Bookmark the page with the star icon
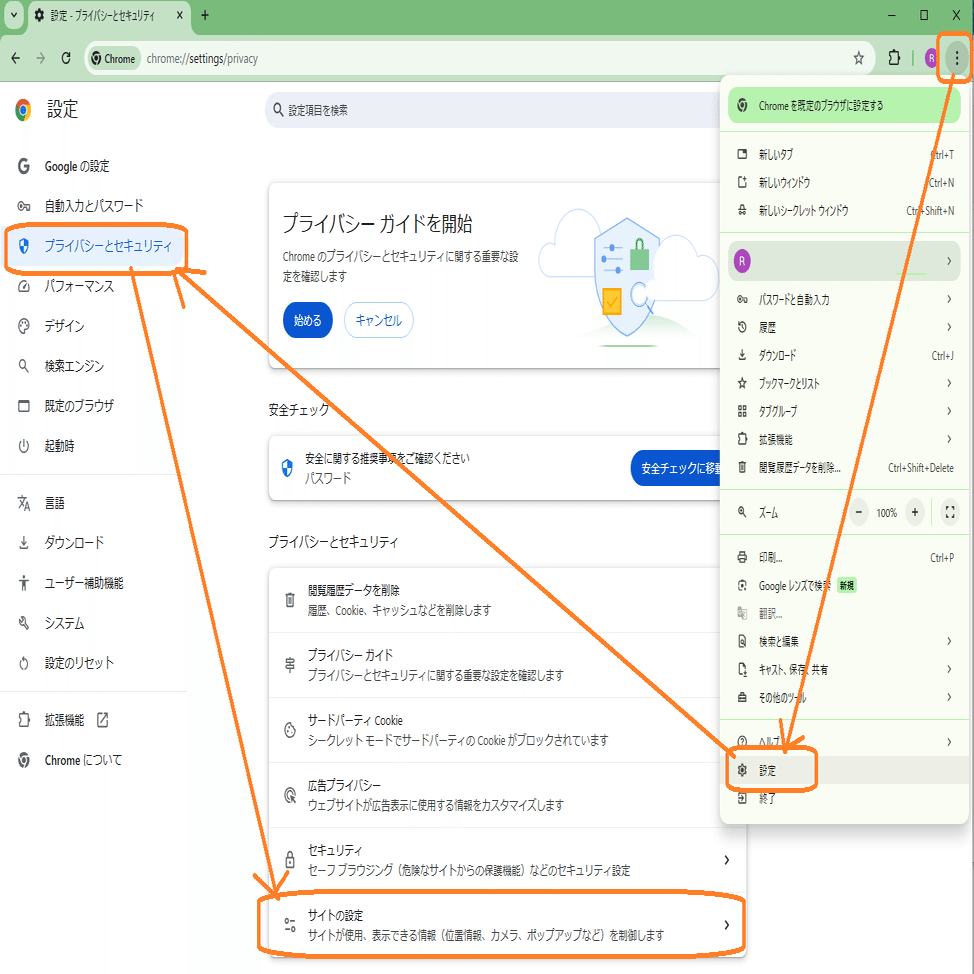This screenshot has width=974, height=974. coord(857,58)
